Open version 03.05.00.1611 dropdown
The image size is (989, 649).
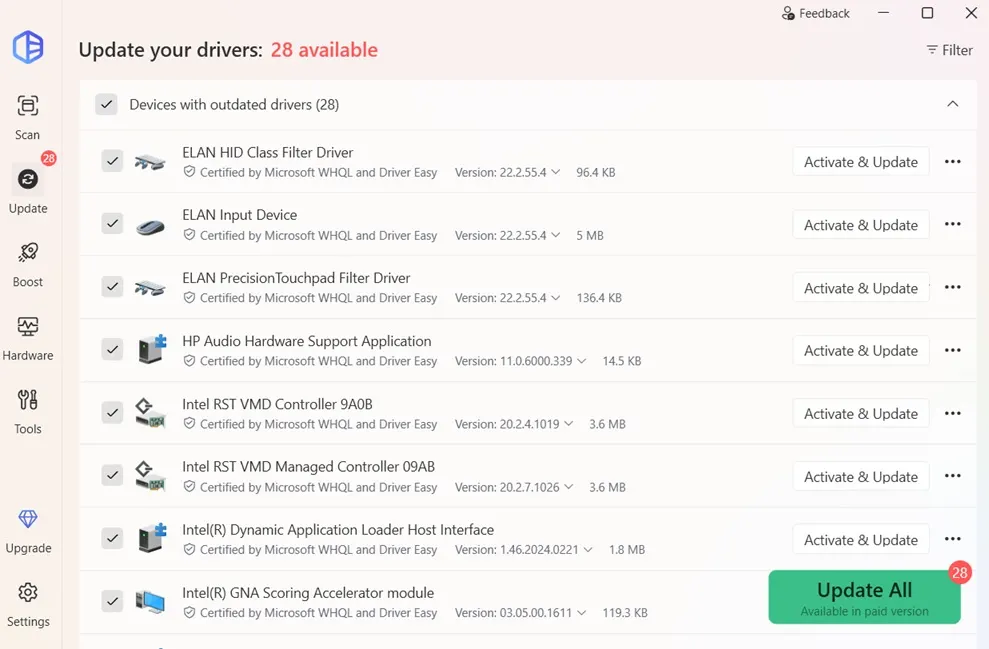[582, 612]
